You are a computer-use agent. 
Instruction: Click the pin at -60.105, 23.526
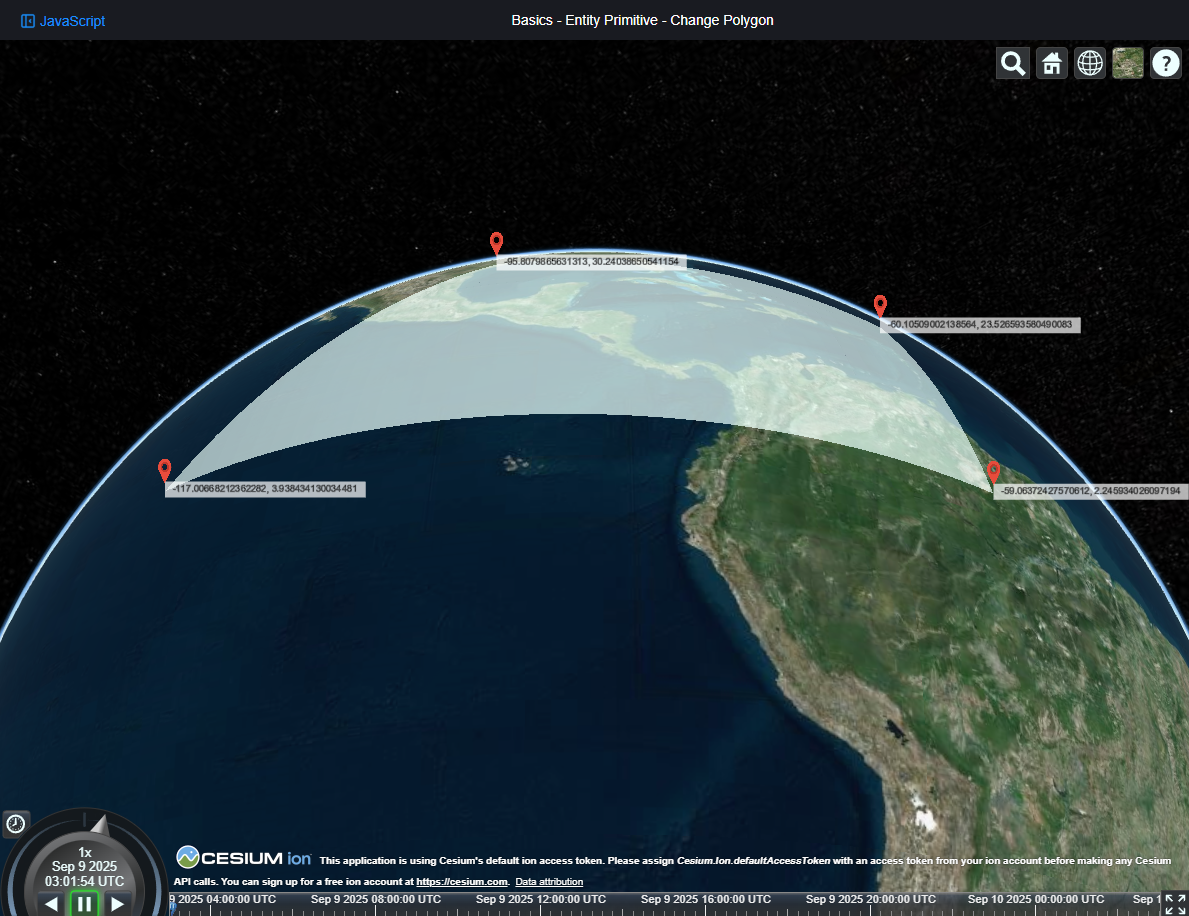tap(880, 306)
